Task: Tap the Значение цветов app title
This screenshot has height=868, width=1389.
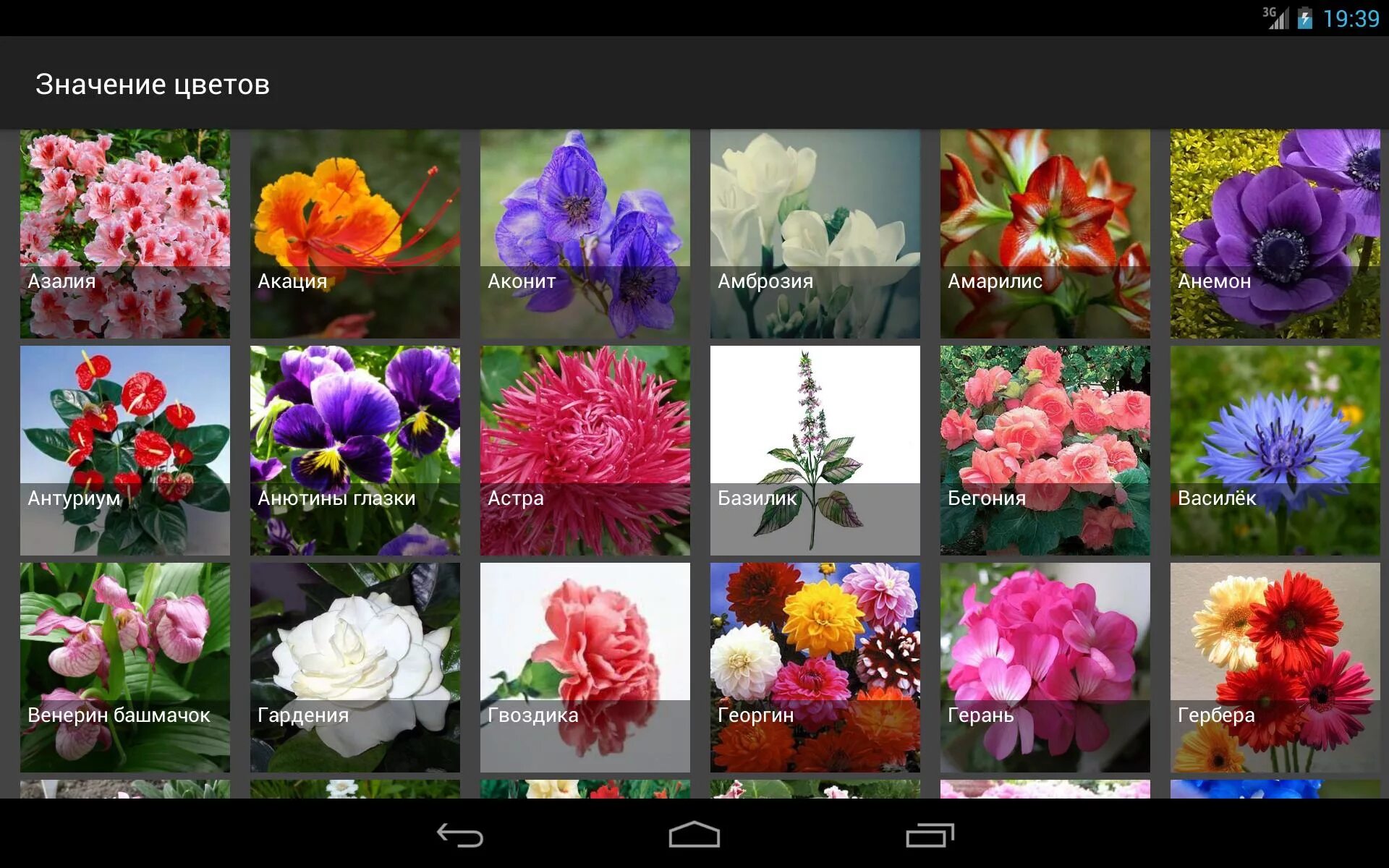Action: (x=153, y=85)
